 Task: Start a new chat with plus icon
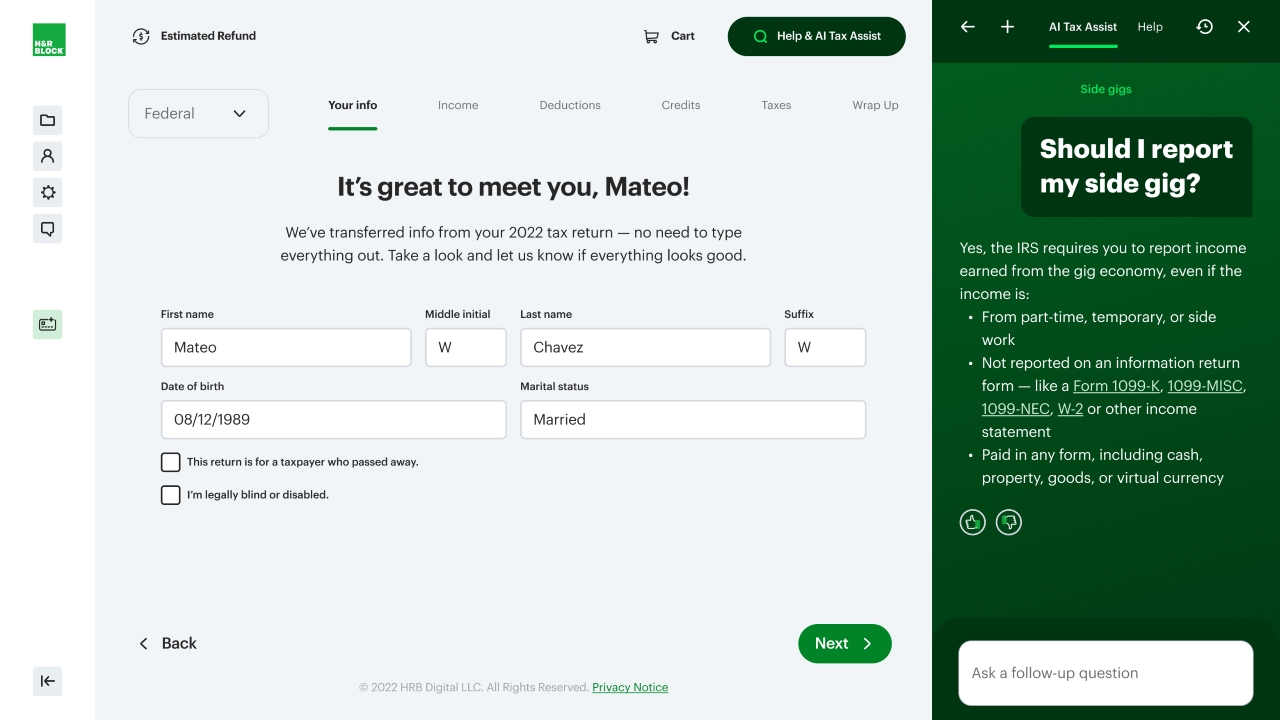(x=1007, y=27)
